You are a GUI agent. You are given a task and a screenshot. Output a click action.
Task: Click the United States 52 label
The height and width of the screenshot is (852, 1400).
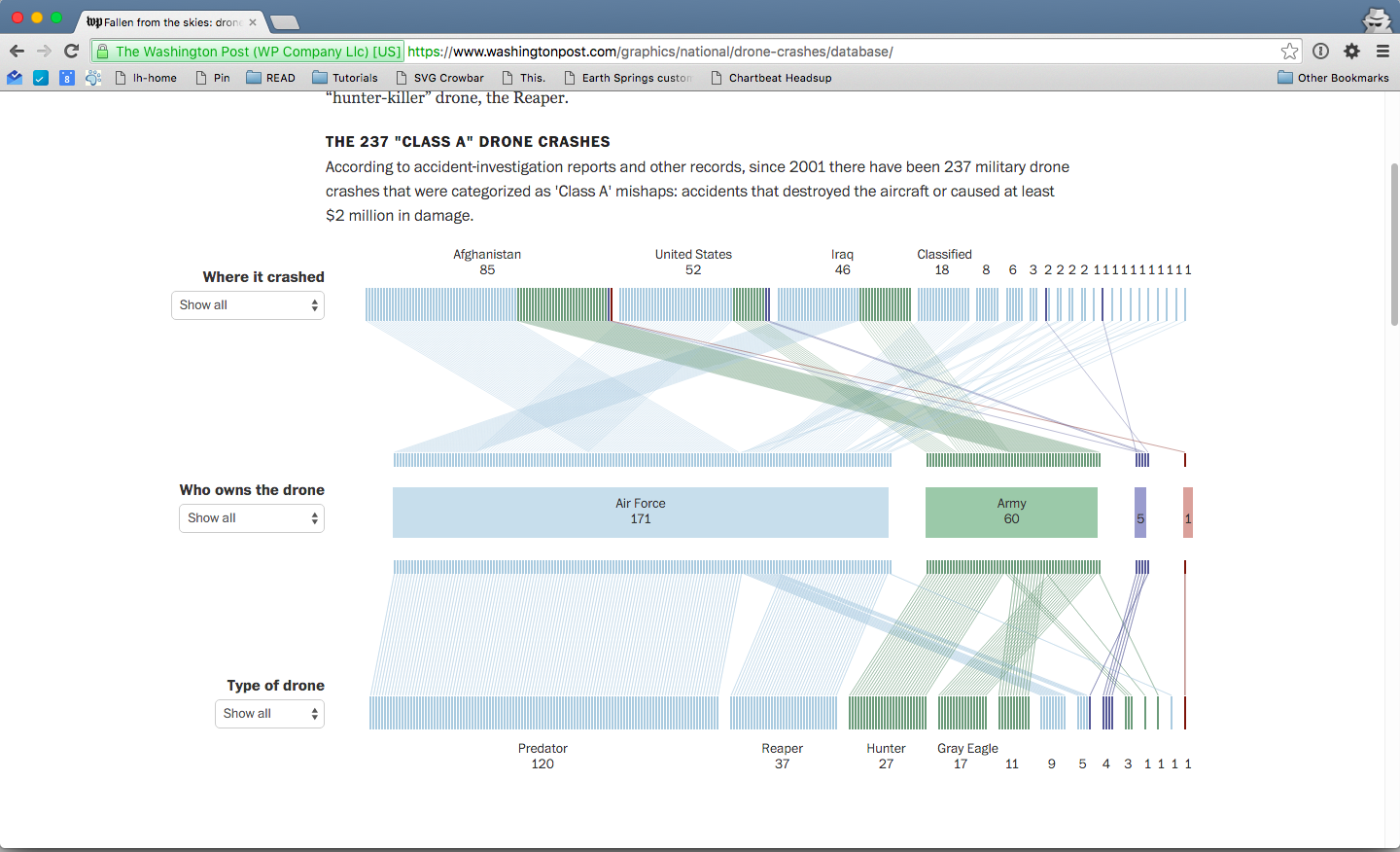pyautogui.click(x=693, y=263)
